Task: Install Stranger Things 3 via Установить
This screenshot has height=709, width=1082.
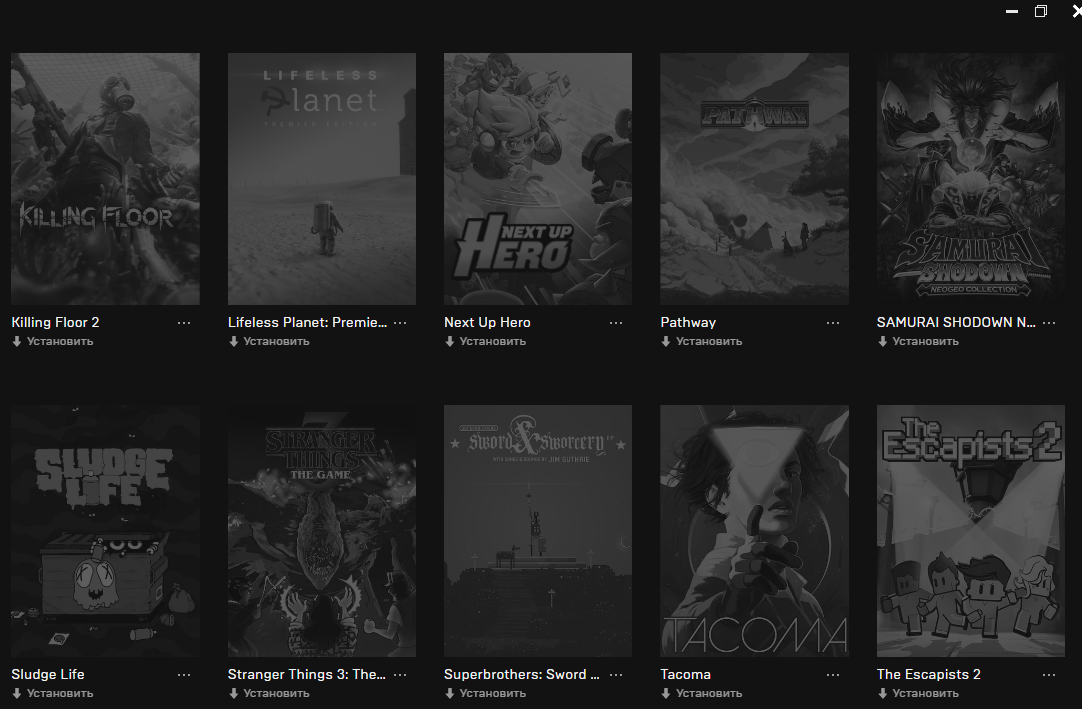Action: (x=269, y=693)
